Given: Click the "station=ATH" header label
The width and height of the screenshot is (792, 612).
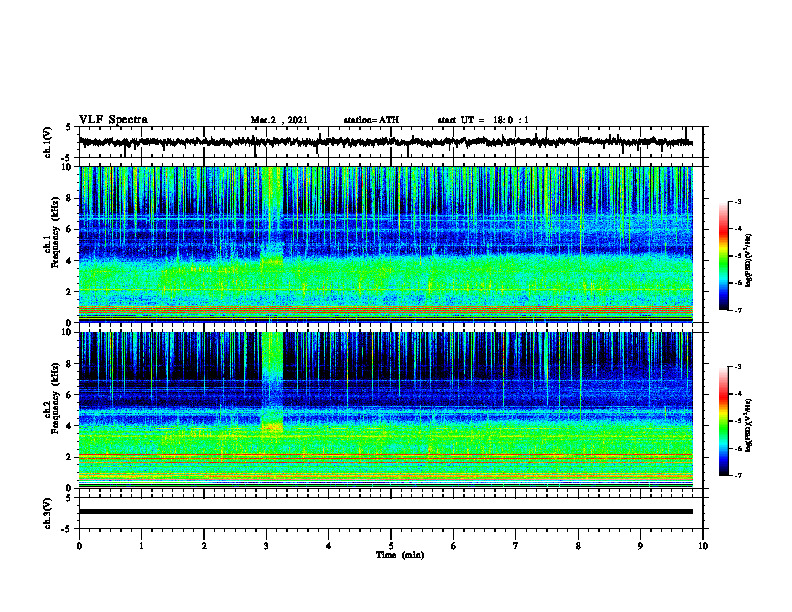Looking at the screenshot, I should (371, 120).
